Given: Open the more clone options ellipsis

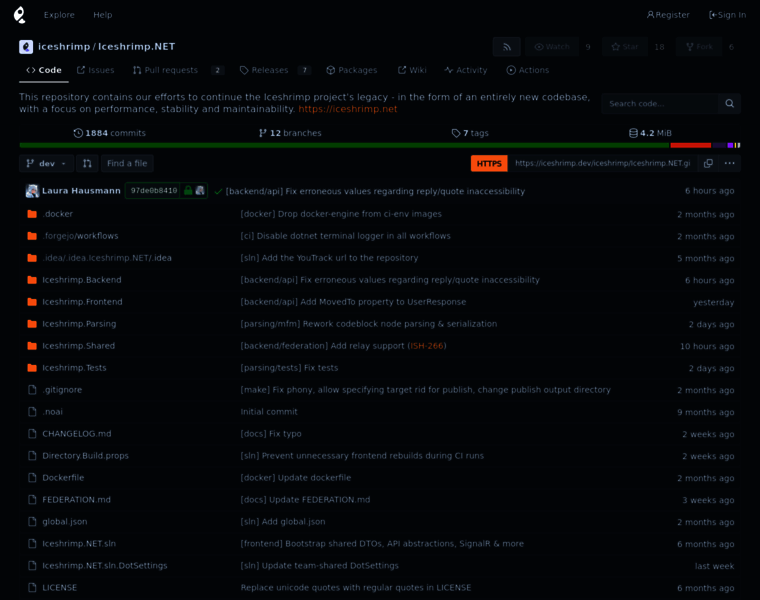Looking at the screenshot, I should [729, 163].
